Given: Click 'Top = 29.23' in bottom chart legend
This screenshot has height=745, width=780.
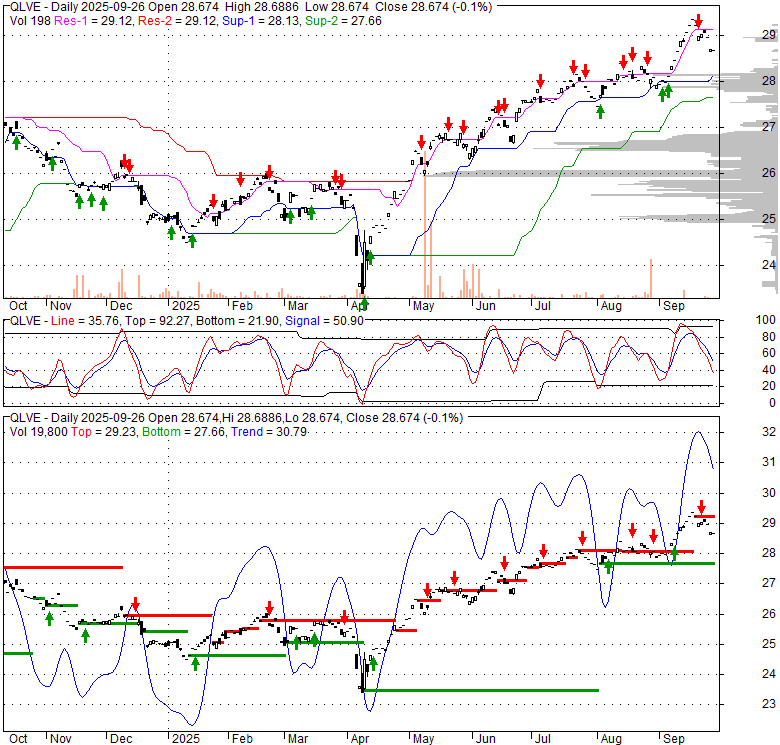Looking at the screenshot, I should (x=103, y=432).
